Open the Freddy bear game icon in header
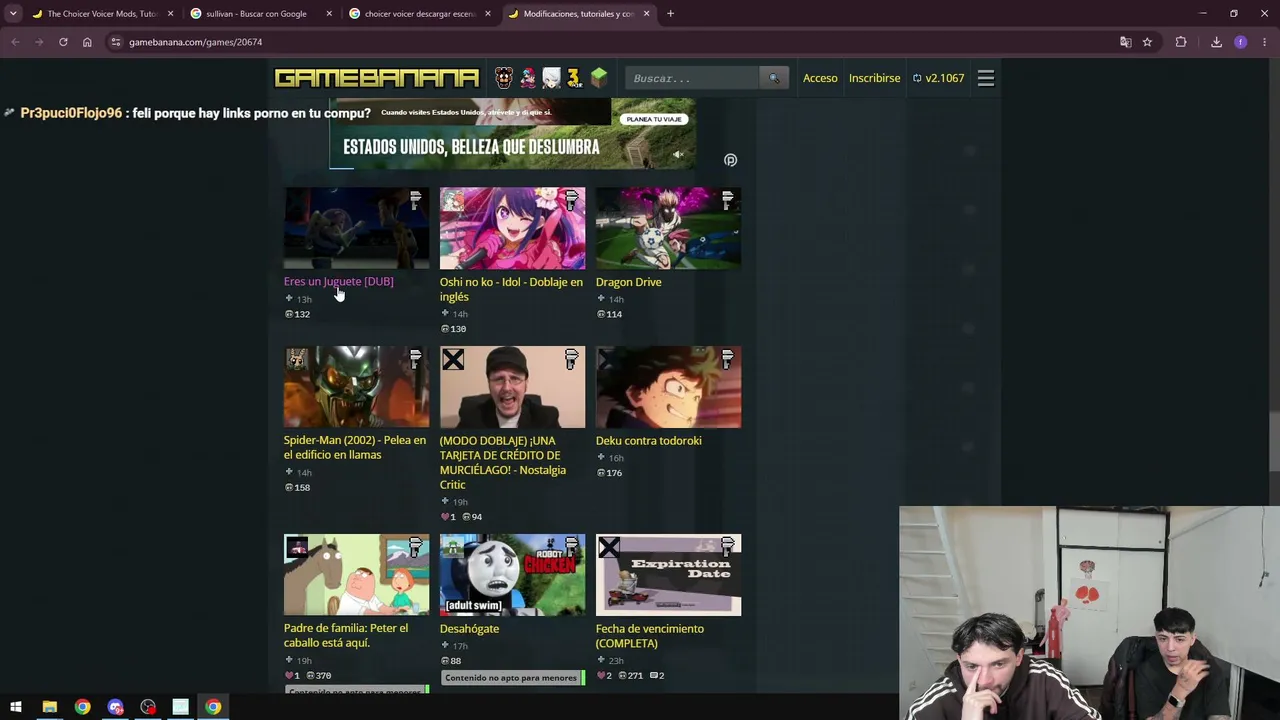Image resolution: width=1280 pixels, height=720 pixels. point(504,78)
